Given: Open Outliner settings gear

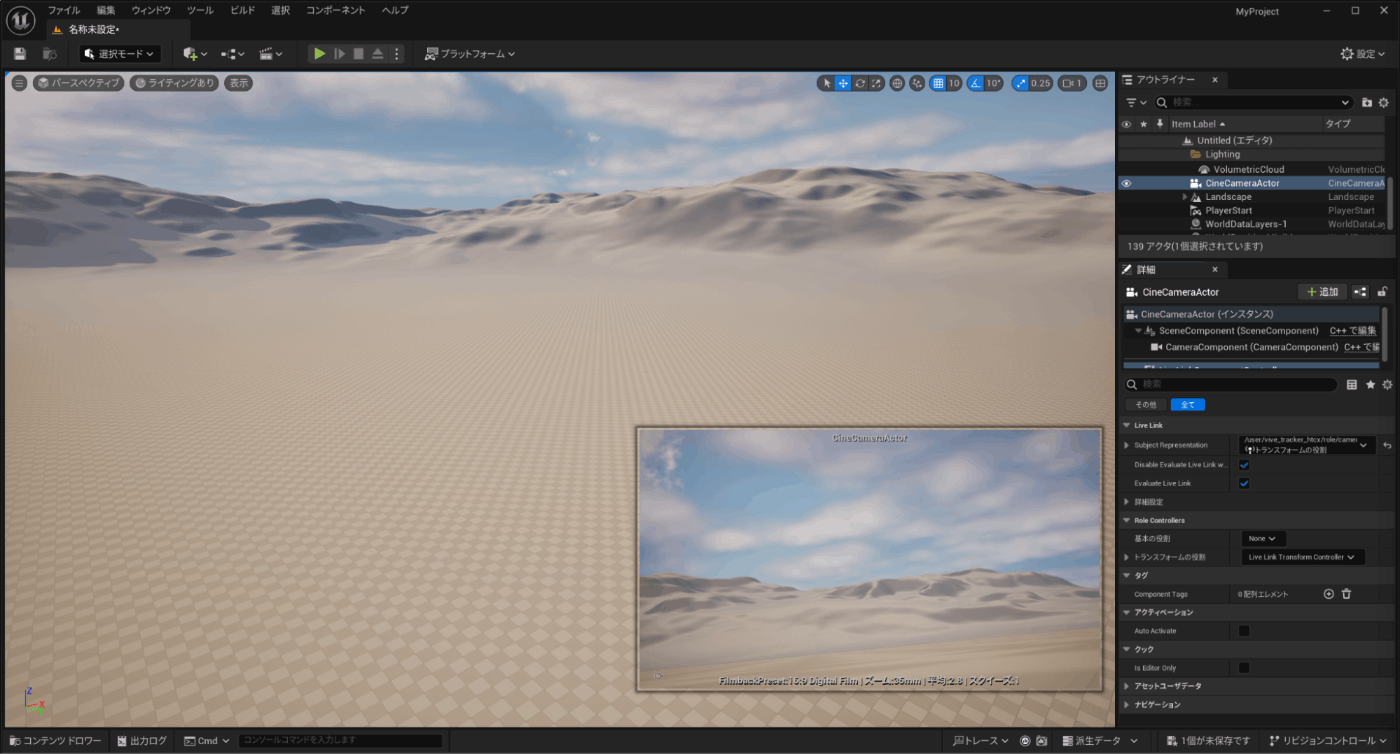Looking at the screenshot, I should coord(1384,102).
